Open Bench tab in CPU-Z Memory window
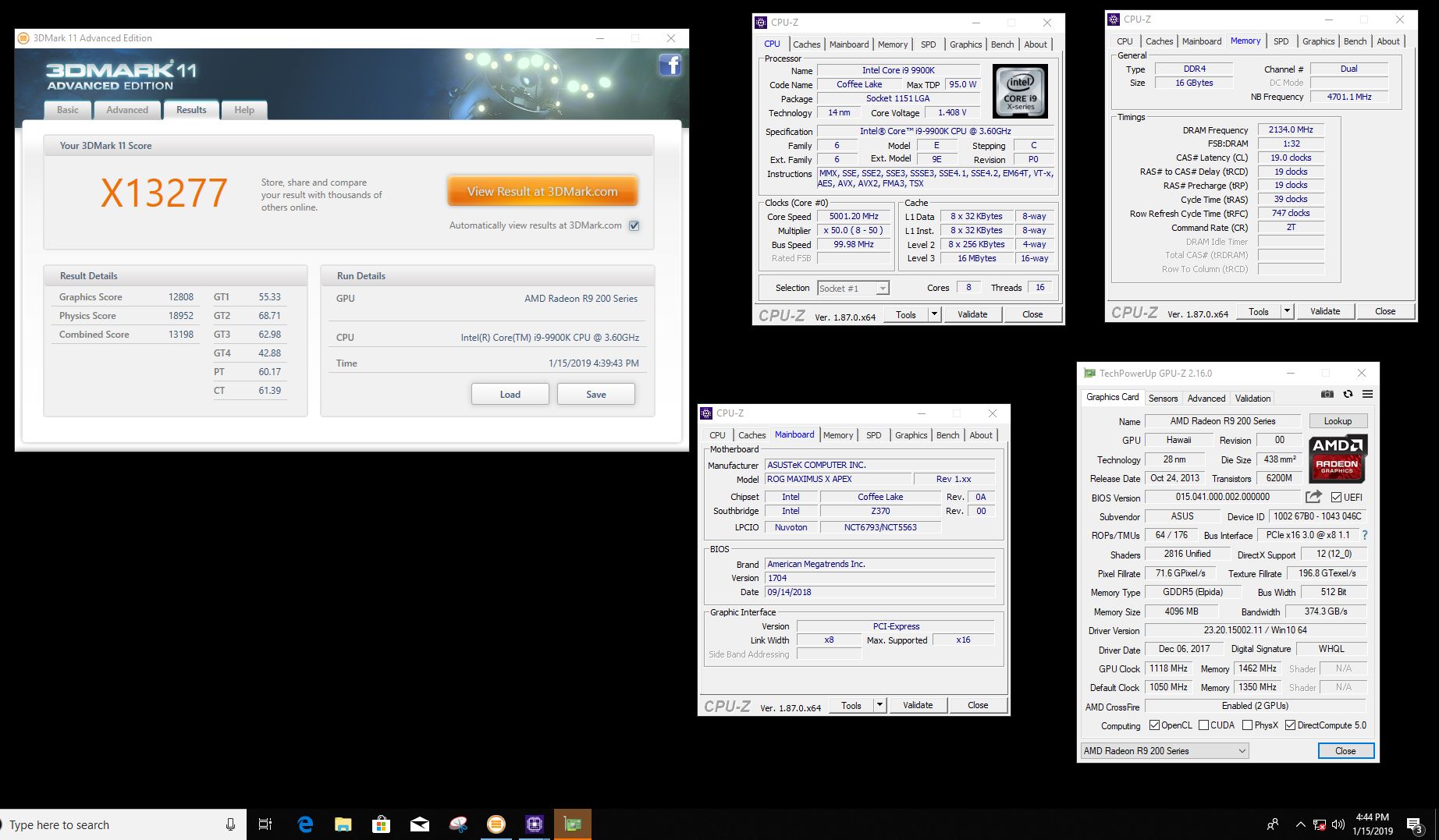Viewport: 1439px width, 840px height. pyautogui.click(x=1355, y=41)
